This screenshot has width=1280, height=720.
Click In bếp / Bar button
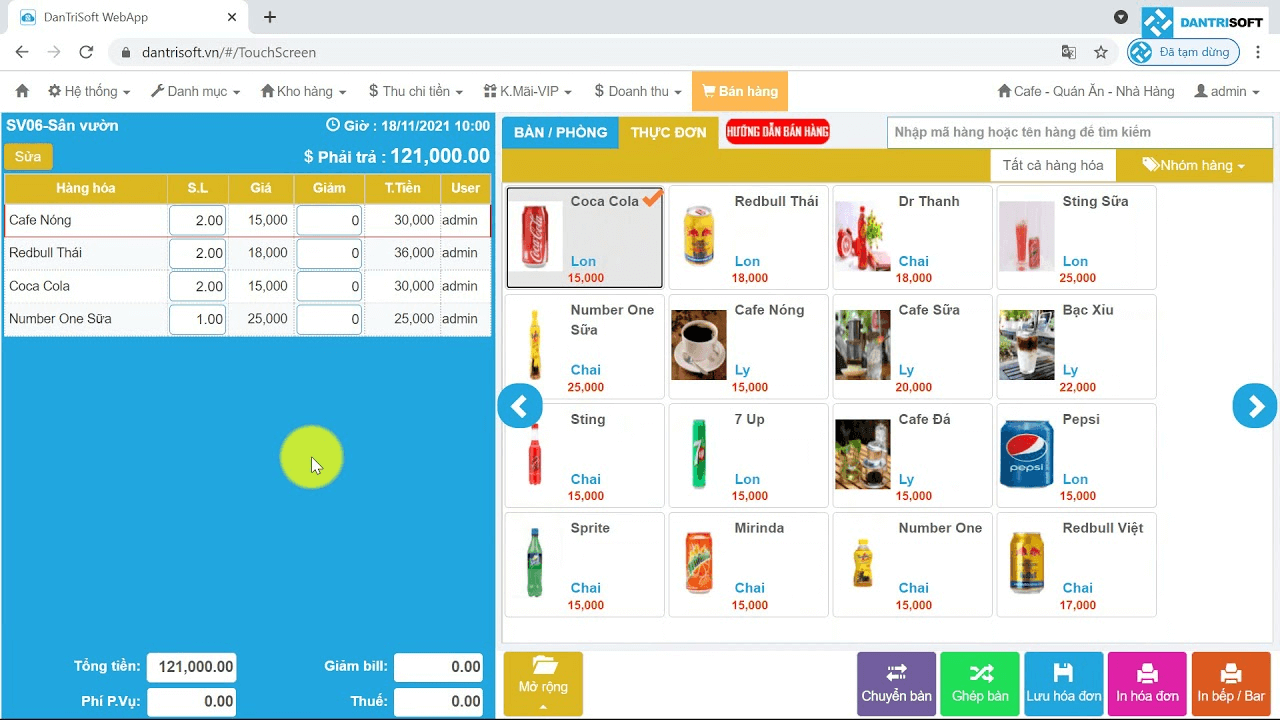(x=1231, y=684)
